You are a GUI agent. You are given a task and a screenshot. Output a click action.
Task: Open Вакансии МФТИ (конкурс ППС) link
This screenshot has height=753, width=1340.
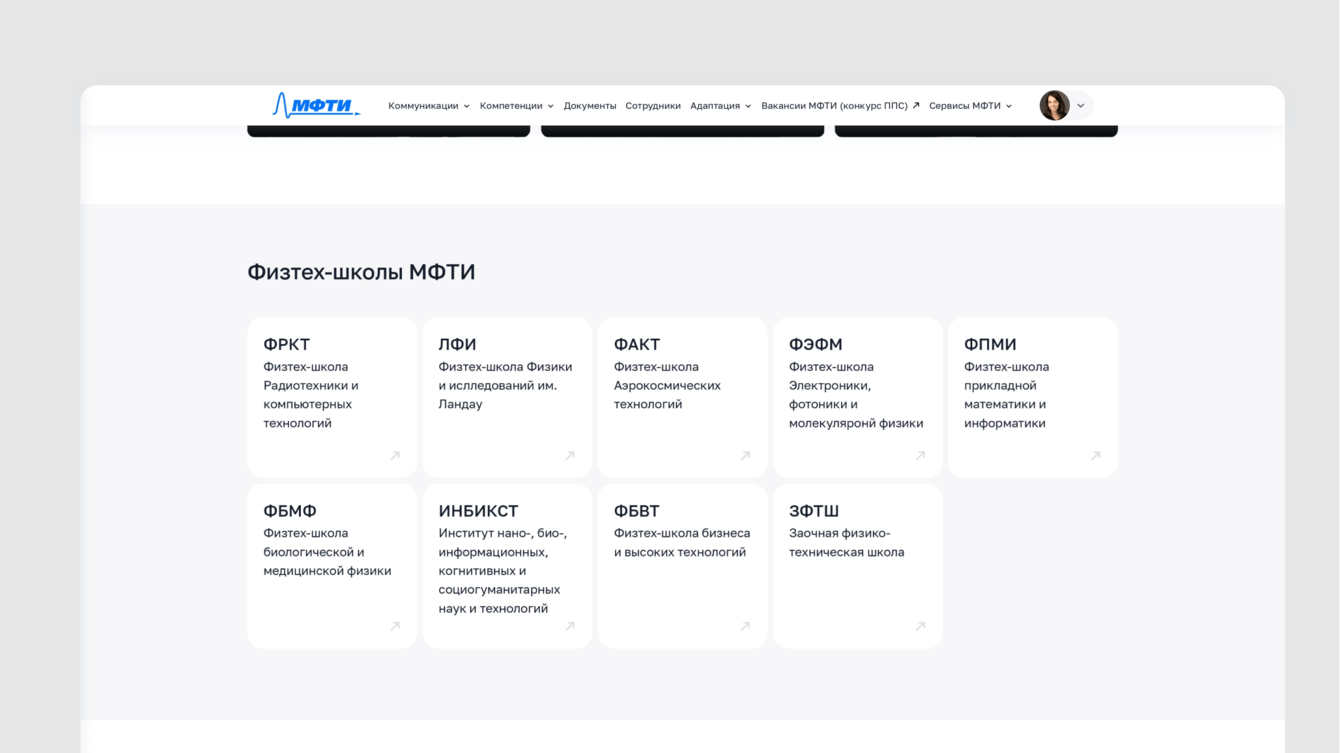(834, 106)
